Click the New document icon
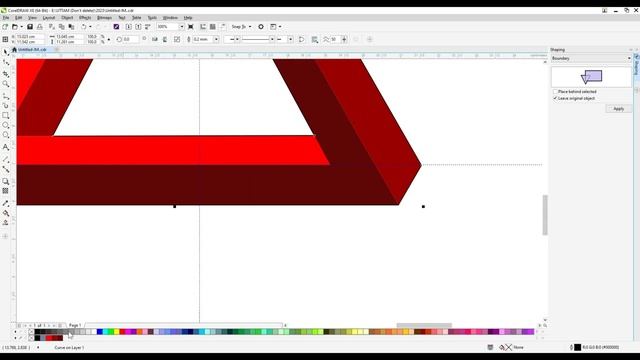Screen dimensions: 640x360 pyautogui.click(x=5, y=27)
